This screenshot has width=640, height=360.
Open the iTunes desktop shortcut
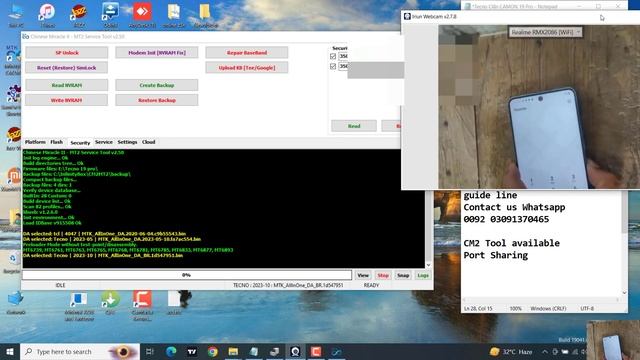47,14
